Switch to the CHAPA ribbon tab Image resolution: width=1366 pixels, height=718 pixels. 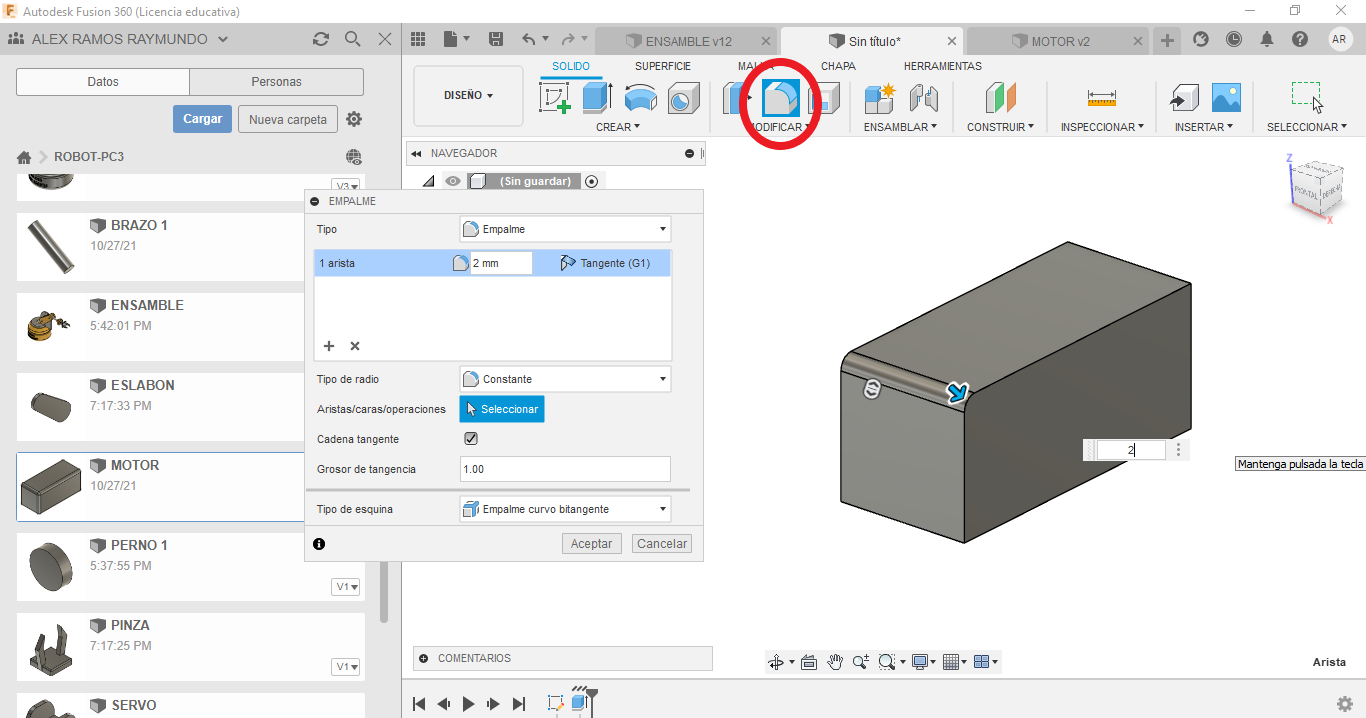tap(838, 66)
